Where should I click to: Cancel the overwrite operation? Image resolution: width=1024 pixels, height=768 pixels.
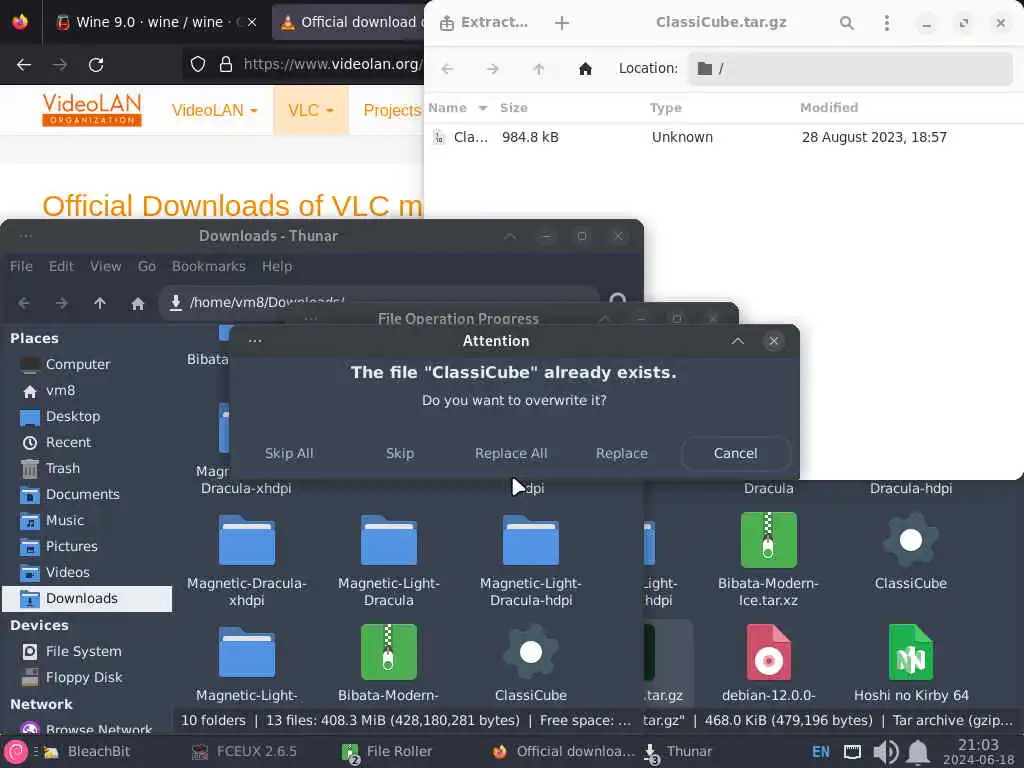(735, 453)
